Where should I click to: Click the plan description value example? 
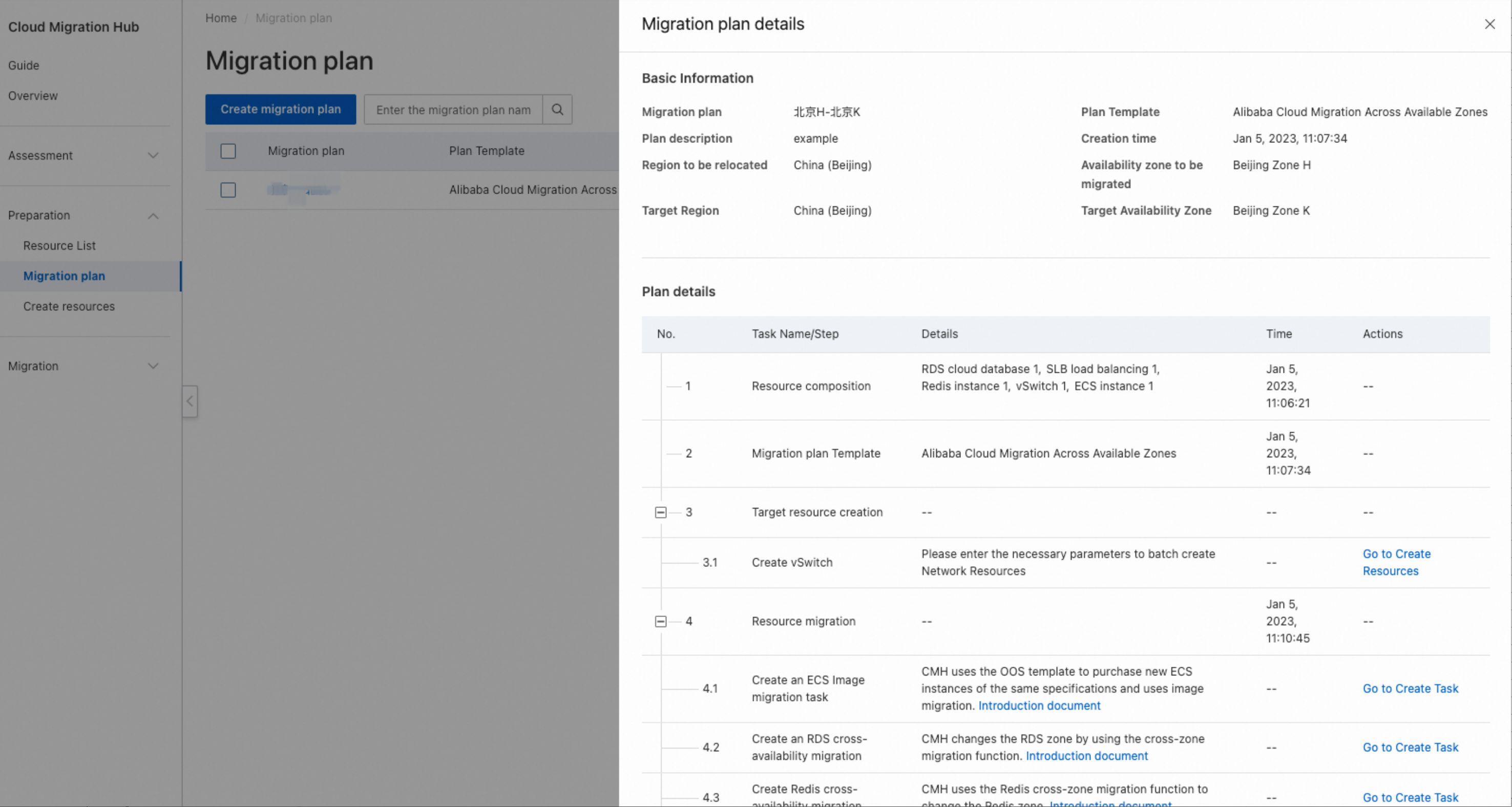[x=815, y=138]
